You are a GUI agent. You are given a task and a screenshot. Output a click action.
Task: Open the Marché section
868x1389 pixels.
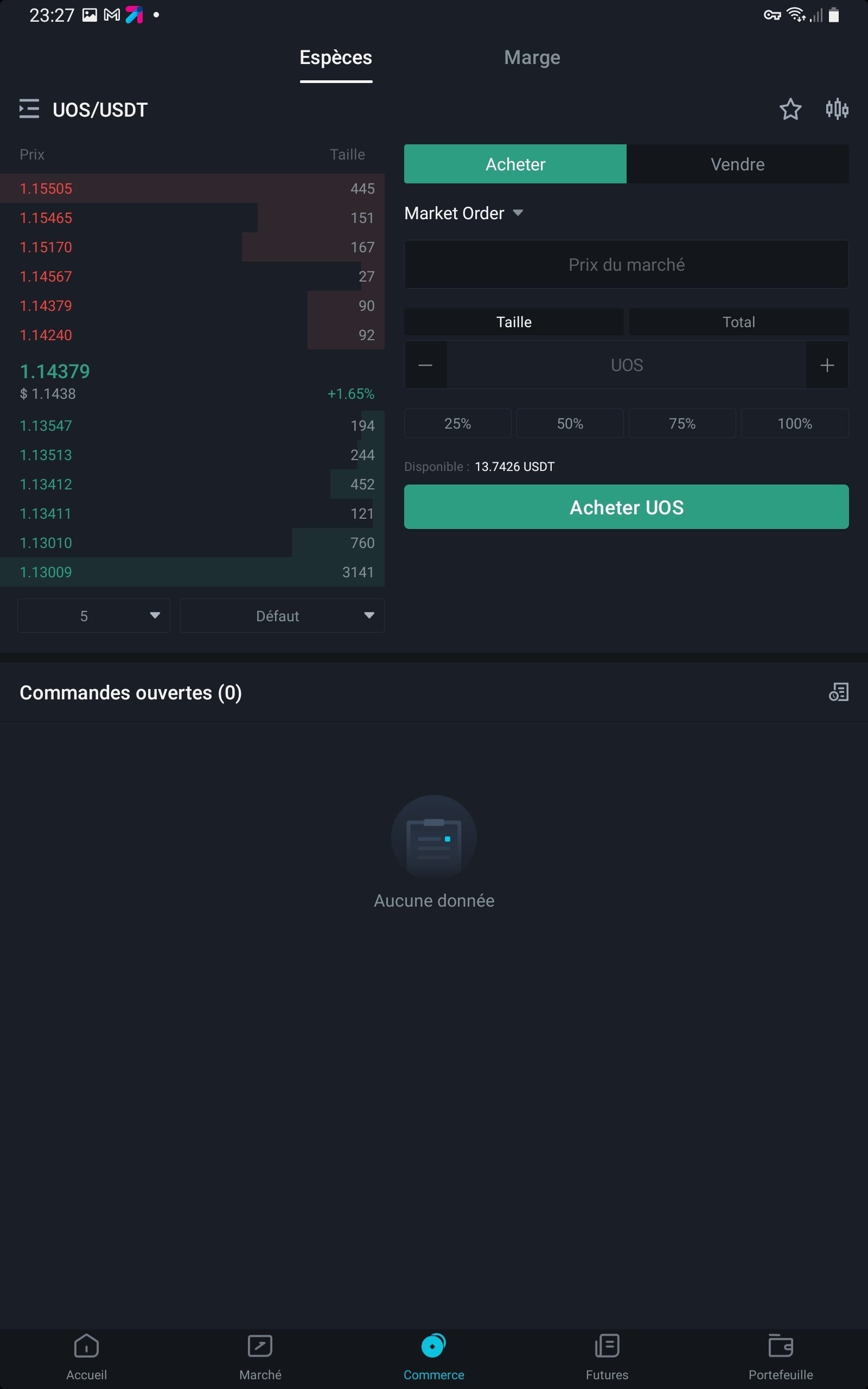pos(260,1357)
